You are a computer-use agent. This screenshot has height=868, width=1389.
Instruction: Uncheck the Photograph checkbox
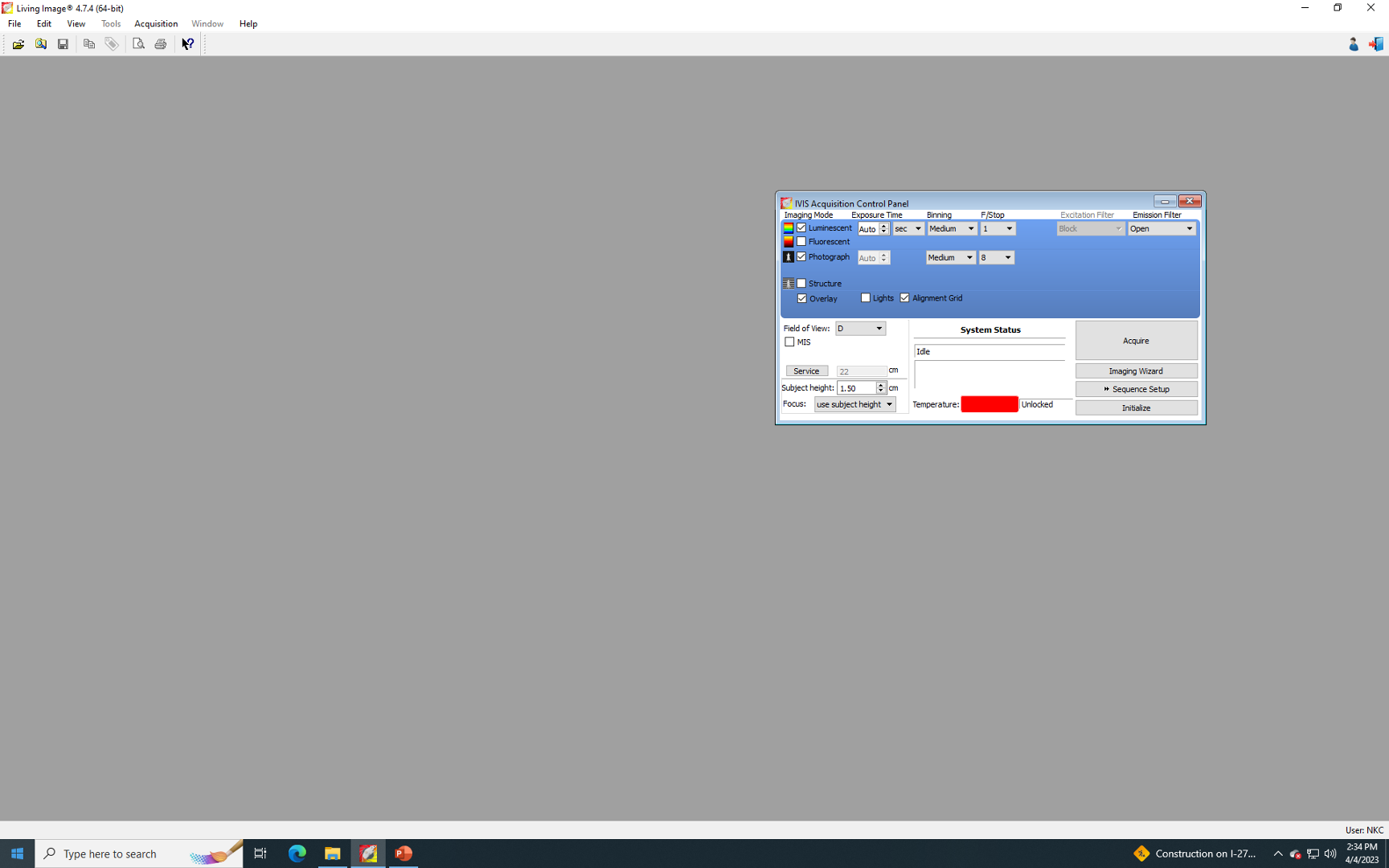801,257
